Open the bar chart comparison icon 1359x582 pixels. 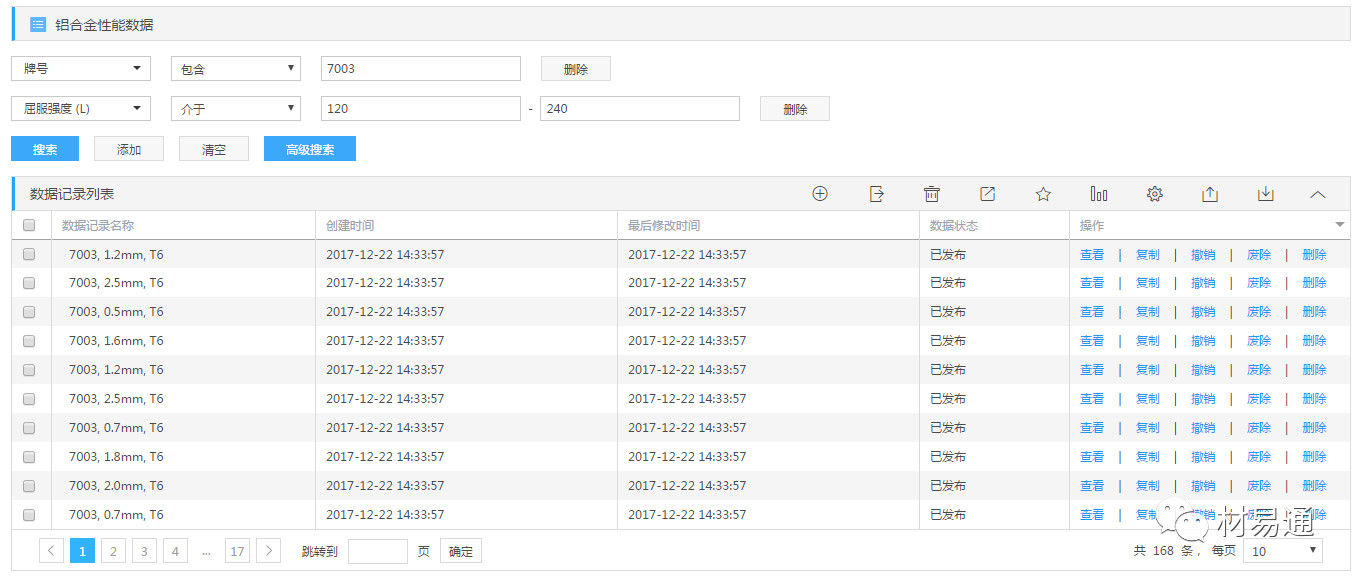click(1099, 194)
